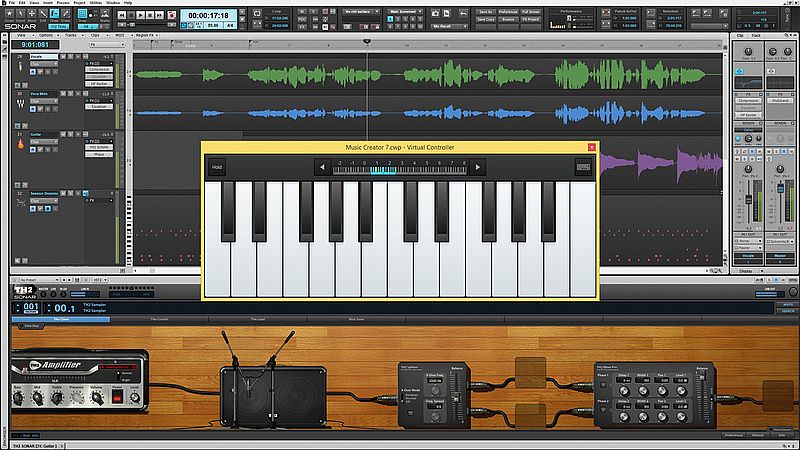
Task: Open the Insert menu
Action: [47, 3]
